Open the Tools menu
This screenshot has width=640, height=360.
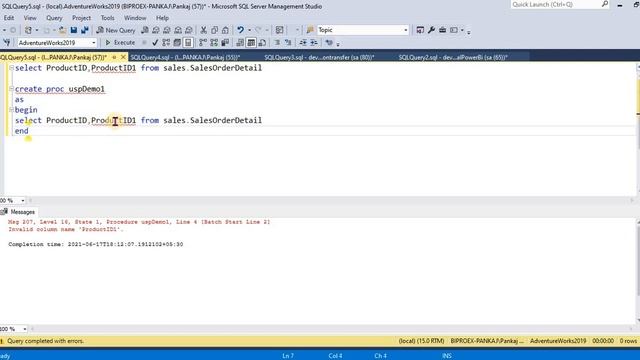(107, 18)
